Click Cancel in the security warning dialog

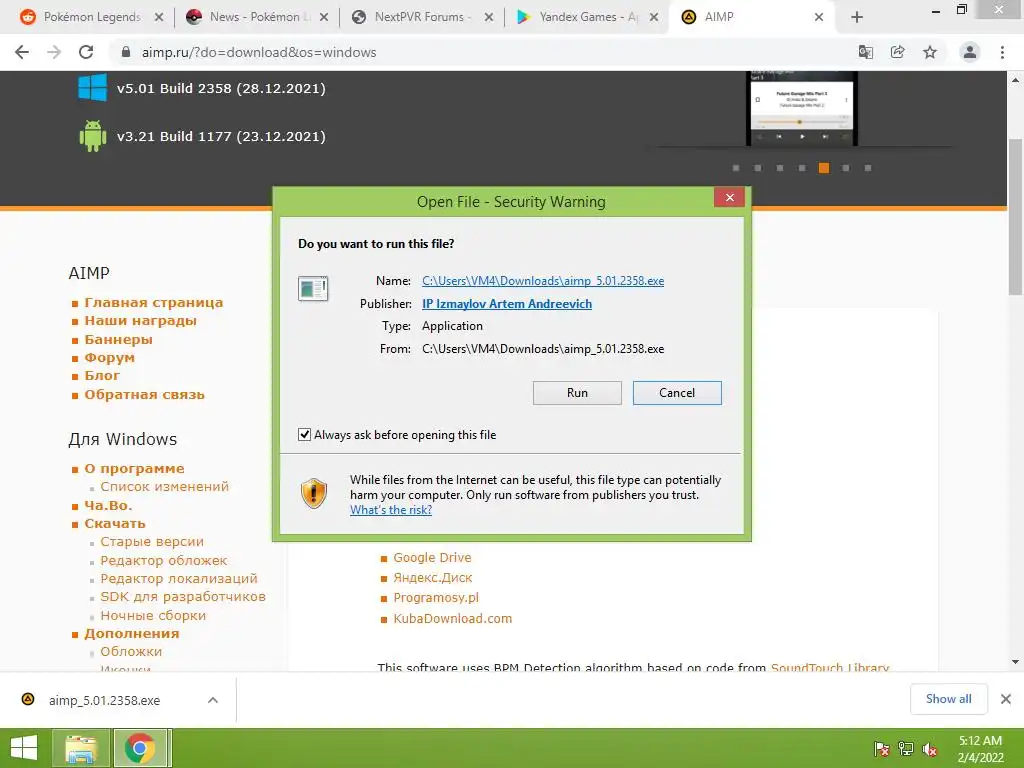point(677,392)
